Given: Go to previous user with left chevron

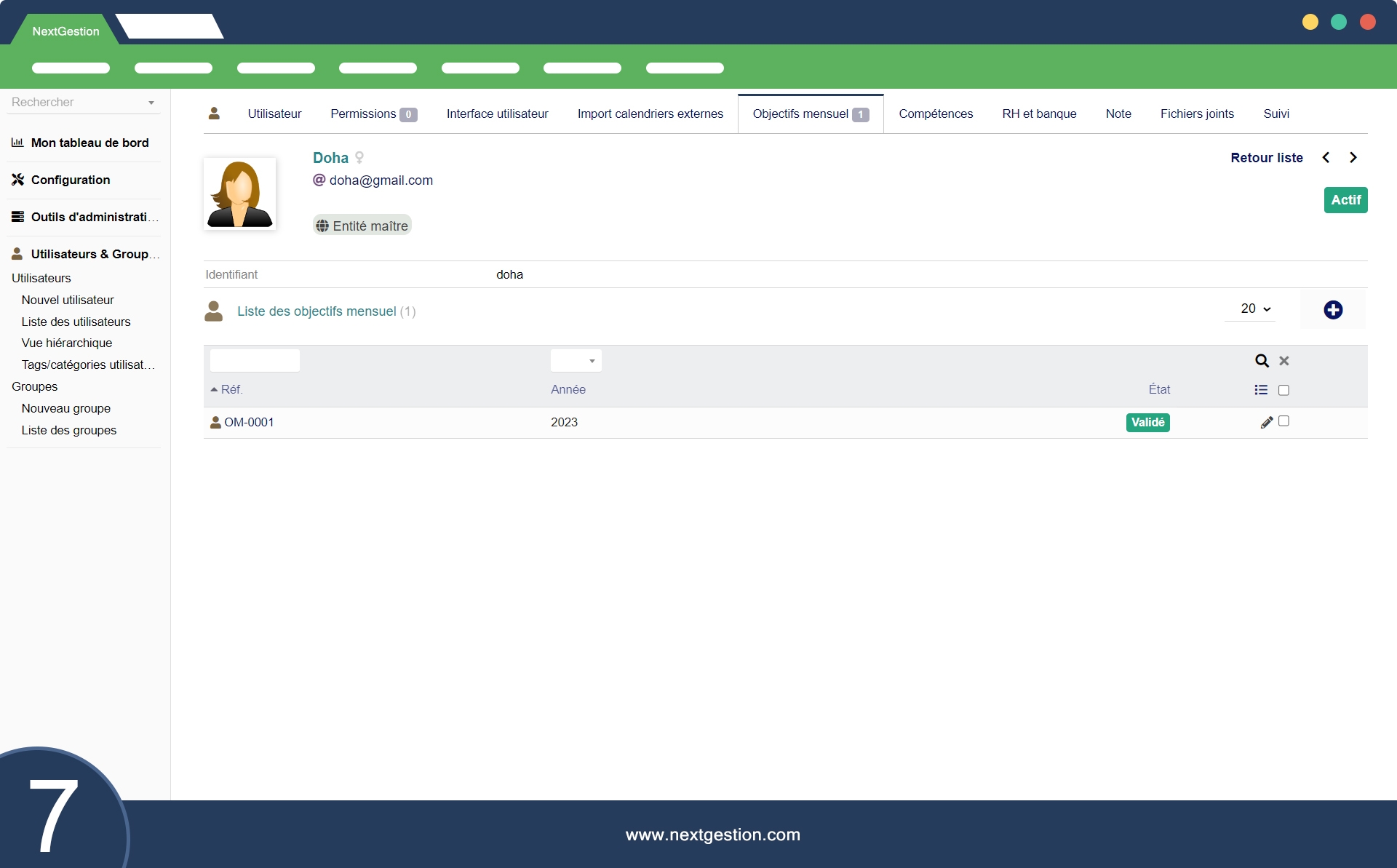Looking at the screenshot, I should tap(1326, 158).
